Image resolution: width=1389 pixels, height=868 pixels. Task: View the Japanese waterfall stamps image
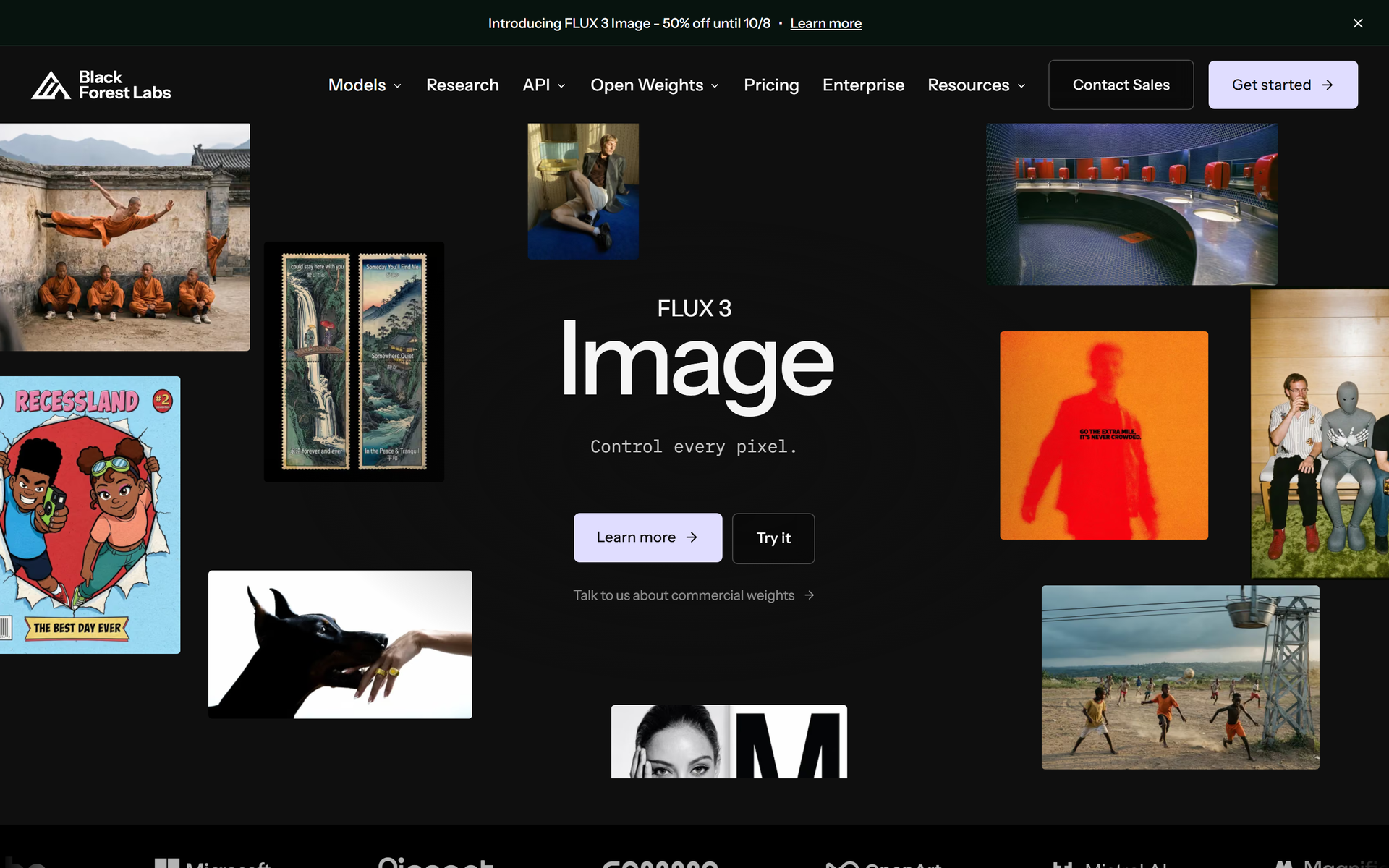pos(354,362)
